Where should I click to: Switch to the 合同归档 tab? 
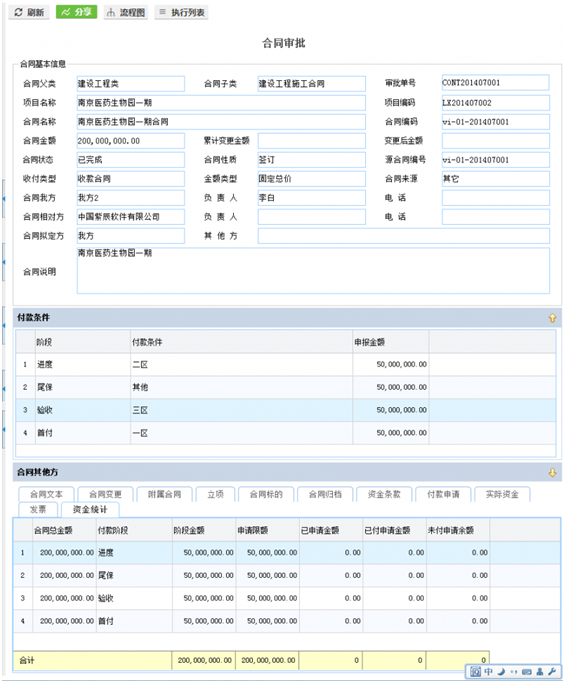pyautogui.click(x=325, y=494)
